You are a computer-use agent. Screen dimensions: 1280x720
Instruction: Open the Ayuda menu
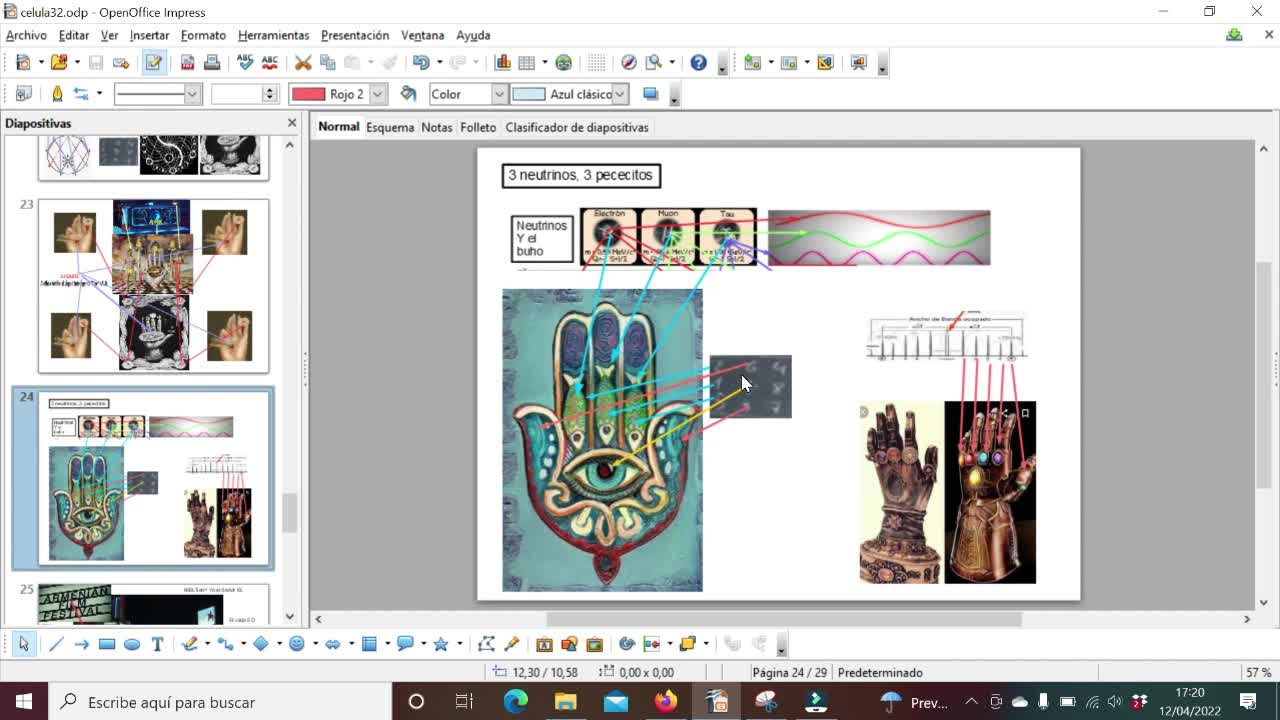pyautogui.click(x=473, y=35)
